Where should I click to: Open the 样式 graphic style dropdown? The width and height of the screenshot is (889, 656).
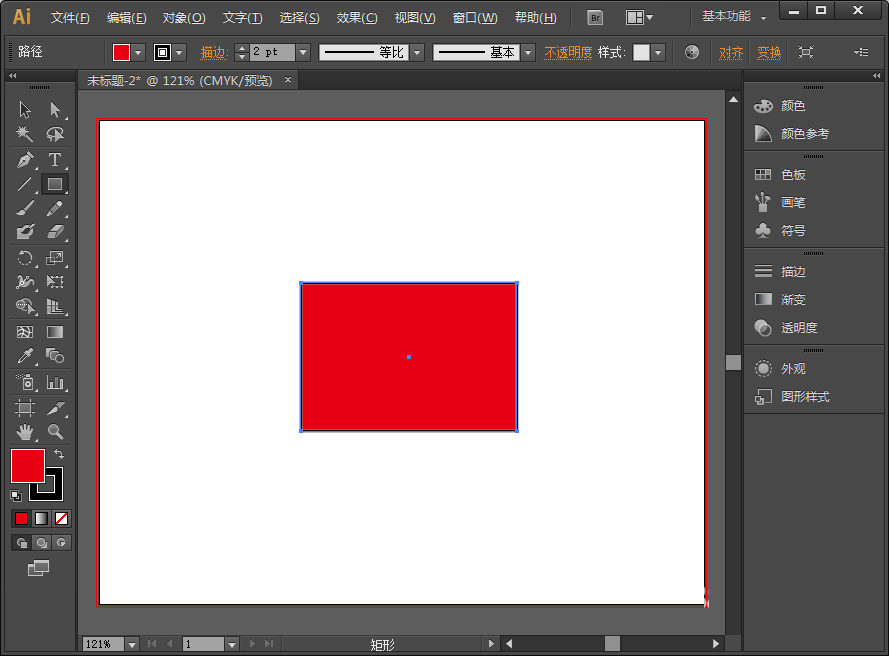(658, 53)
